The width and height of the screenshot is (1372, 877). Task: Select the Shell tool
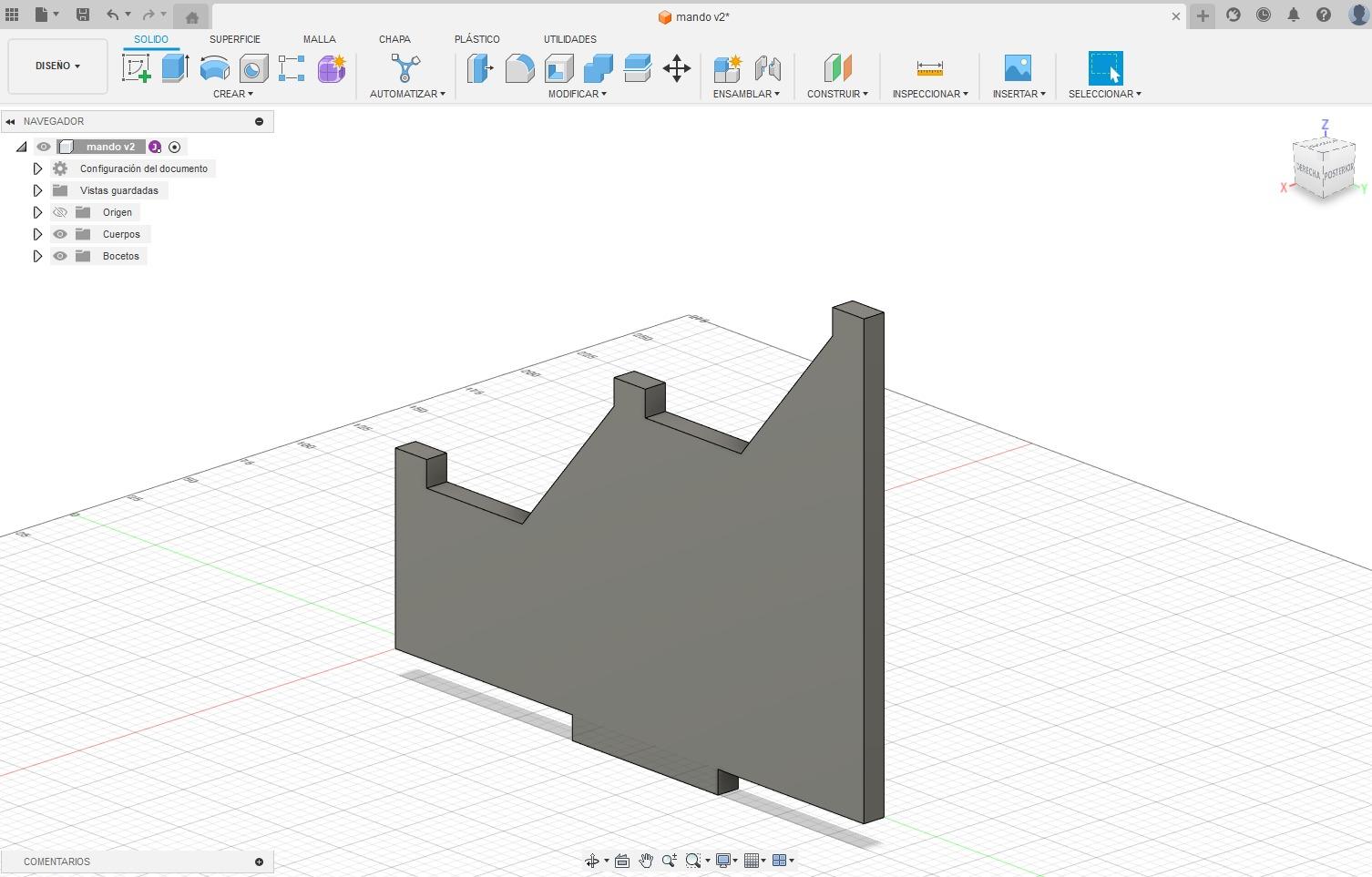point(558,68)
